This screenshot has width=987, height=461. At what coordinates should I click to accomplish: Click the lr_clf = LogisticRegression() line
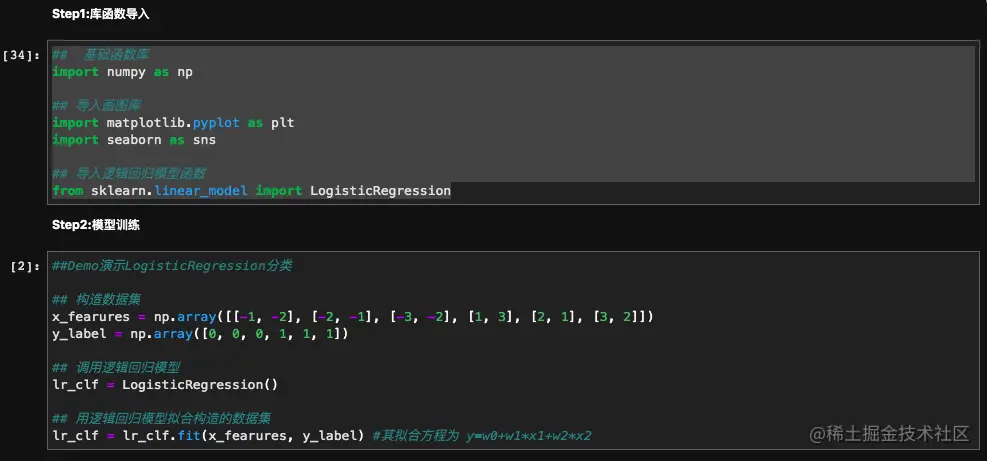click(x=165, y=385)
